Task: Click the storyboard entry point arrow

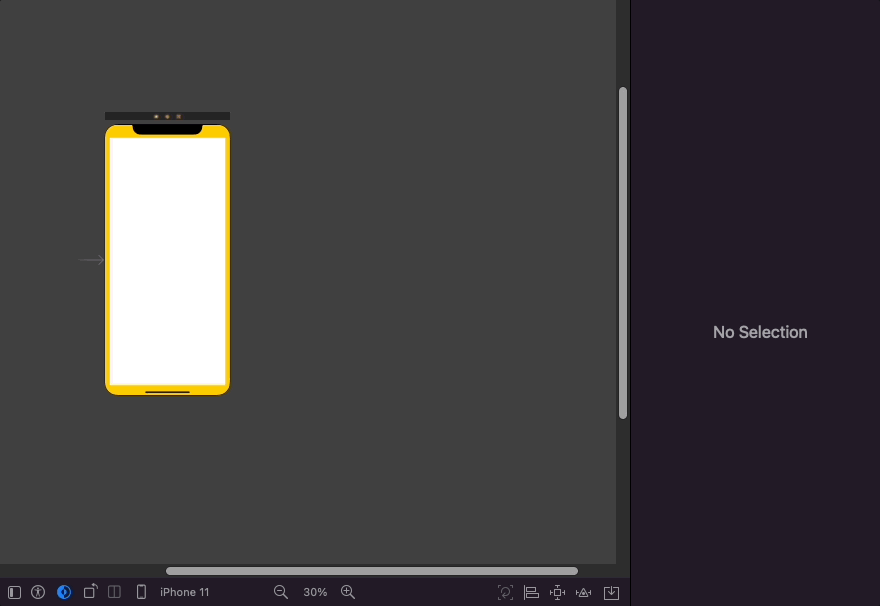Action: [91, 260]
